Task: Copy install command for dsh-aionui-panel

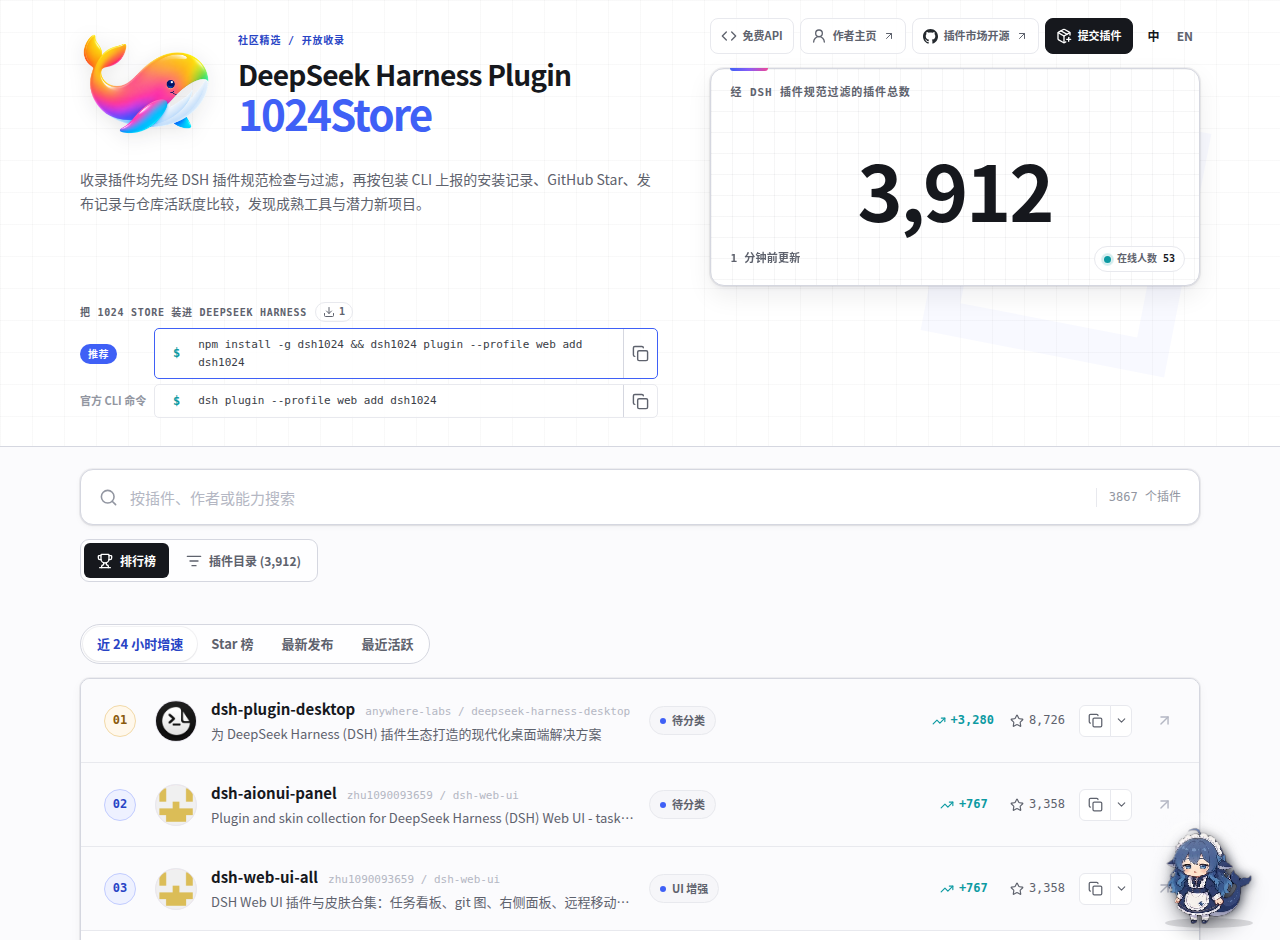Action: coord(1095,804)
